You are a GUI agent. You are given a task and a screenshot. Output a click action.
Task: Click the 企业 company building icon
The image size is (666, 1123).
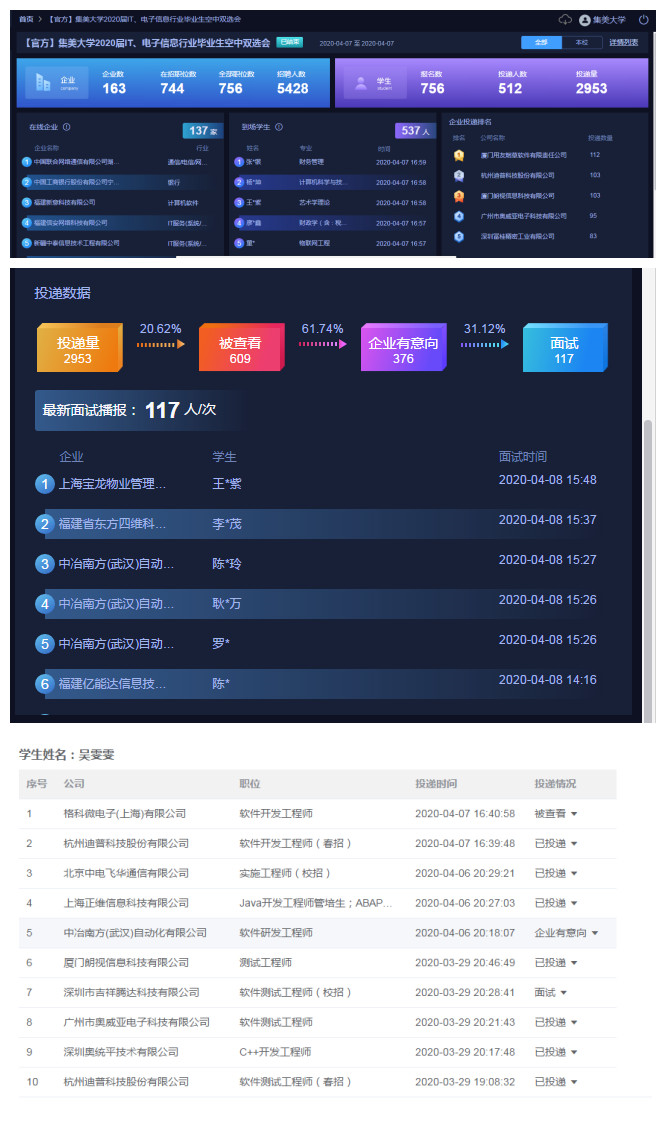(42, 83)
